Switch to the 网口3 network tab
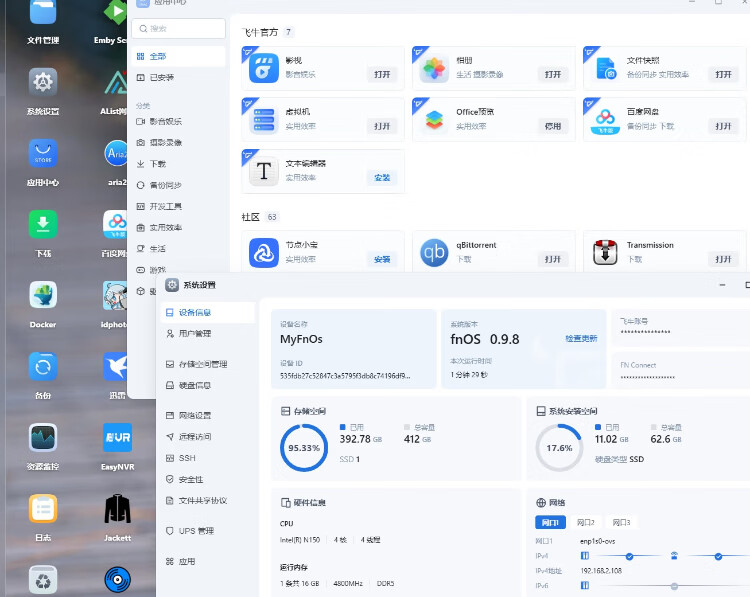 click(x=621, y=523)
